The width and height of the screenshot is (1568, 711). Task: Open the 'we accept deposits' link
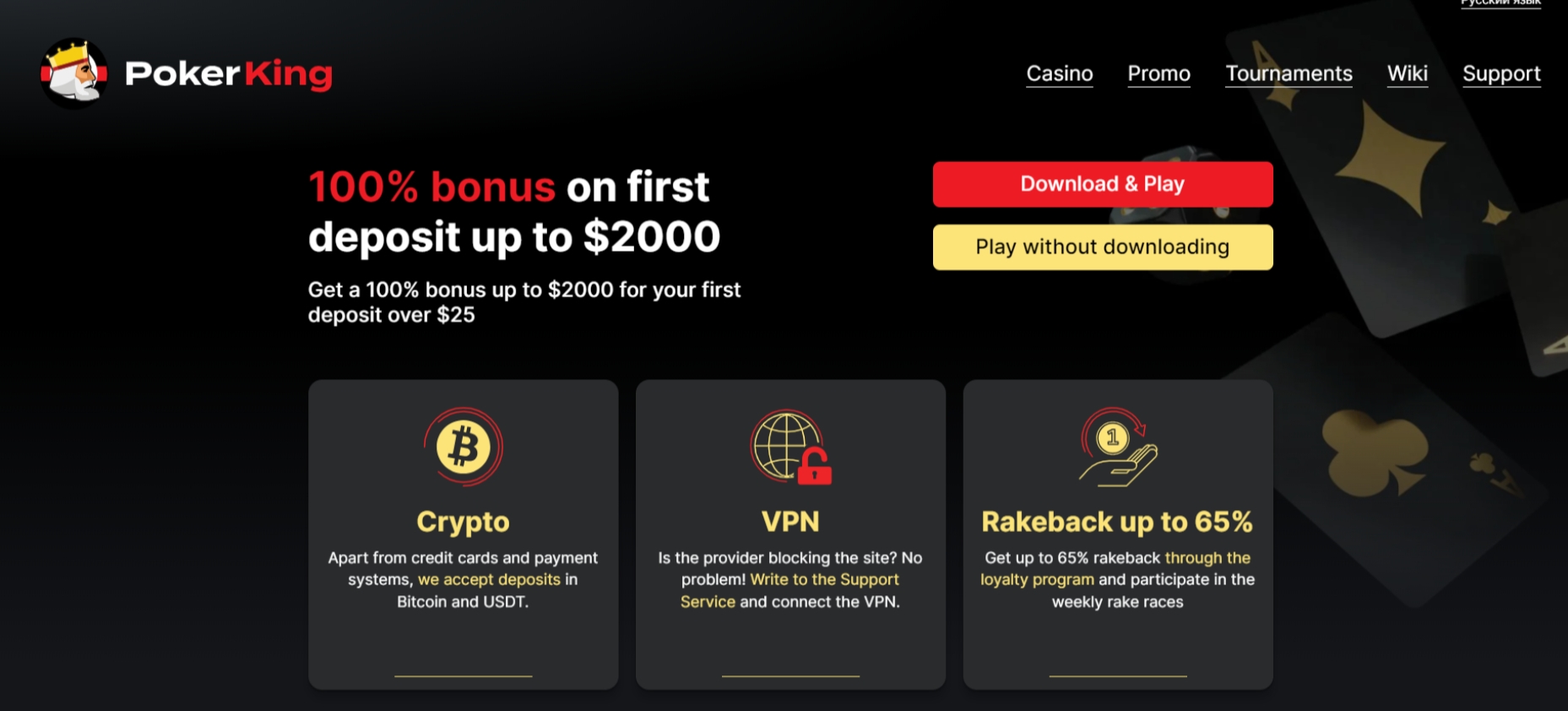pyautogui.click(x=490, y=580)
